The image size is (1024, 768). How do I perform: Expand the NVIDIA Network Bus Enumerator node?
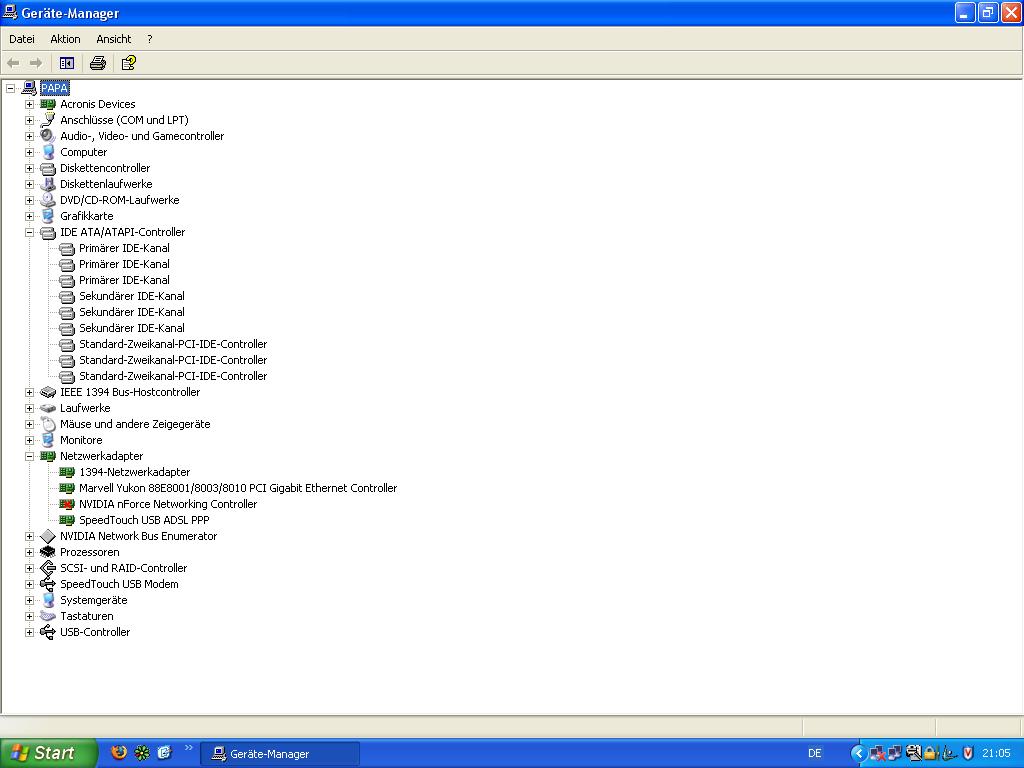tap(29, 536)
